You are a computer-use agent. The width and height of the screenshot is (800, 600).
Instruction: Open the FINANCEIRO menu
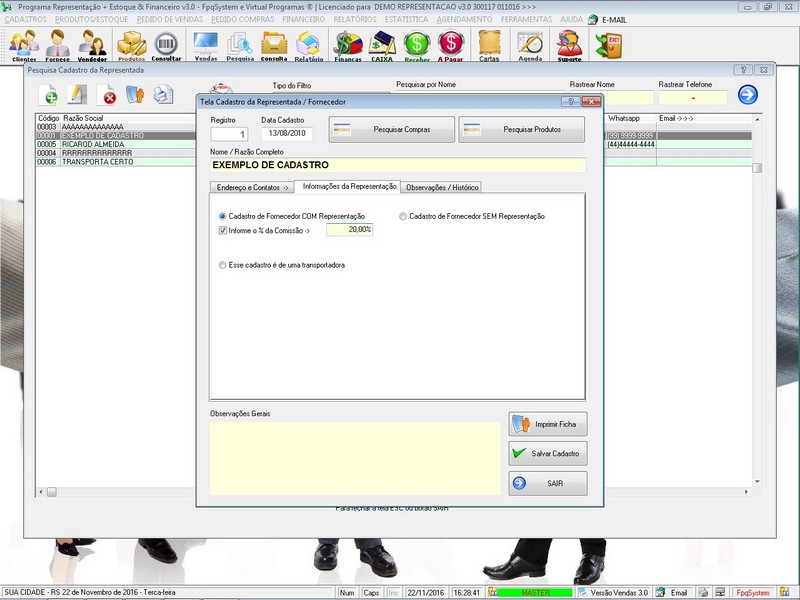click(304, 19)
